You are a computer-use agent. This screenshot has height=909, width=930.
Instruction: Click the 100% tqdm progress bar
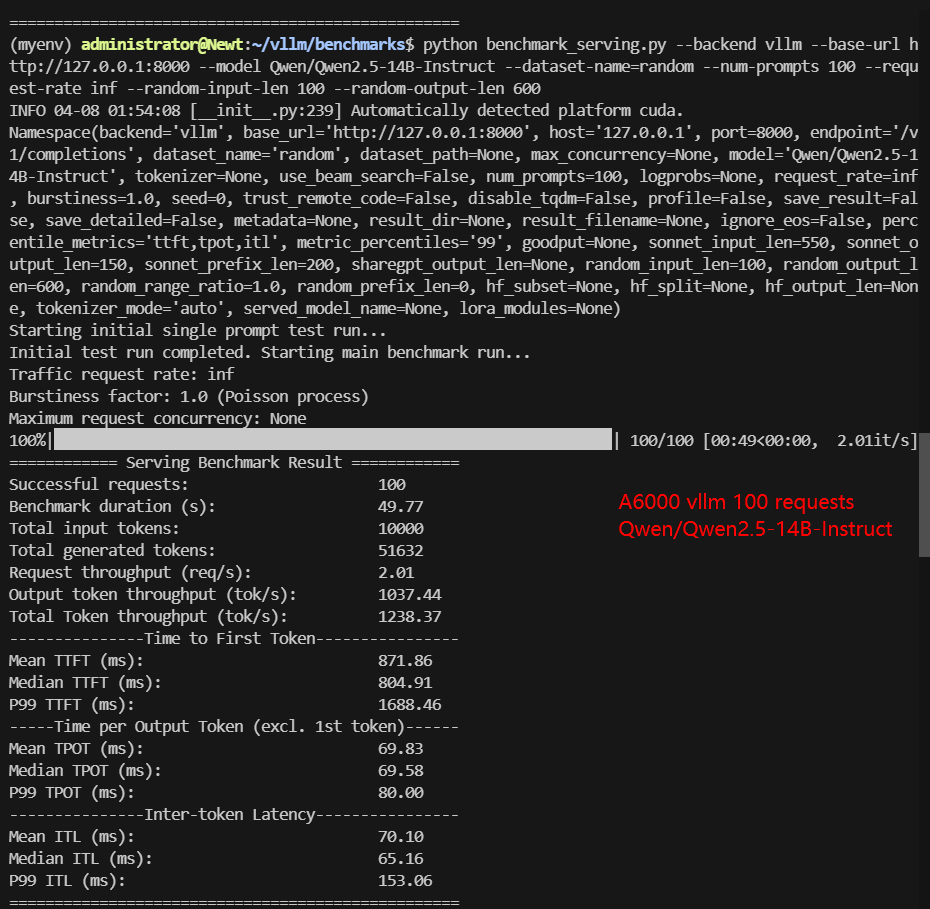click(333, 440)
